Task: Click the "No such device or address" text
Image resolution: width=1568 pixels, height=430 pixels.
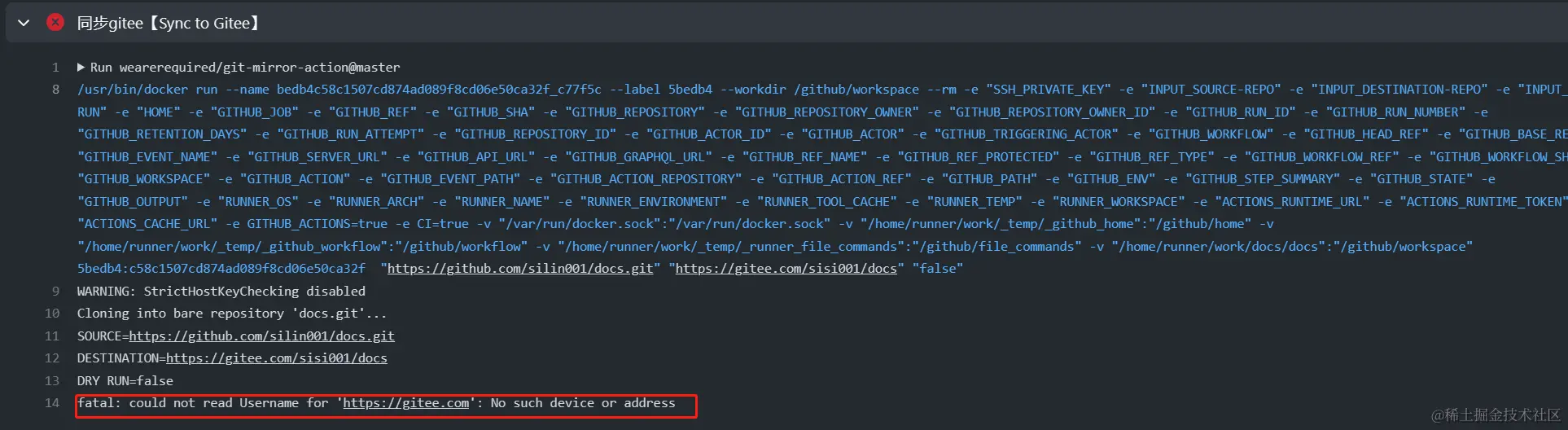Action: click(x=583, y=403)
